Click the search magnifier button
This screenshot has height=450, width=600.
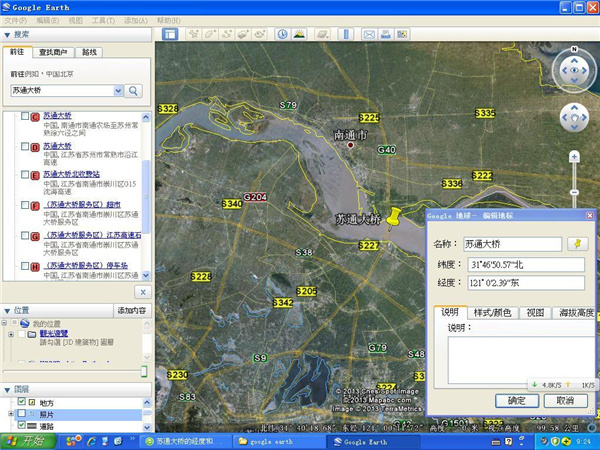pyautogui.click(x=133, y=91)
